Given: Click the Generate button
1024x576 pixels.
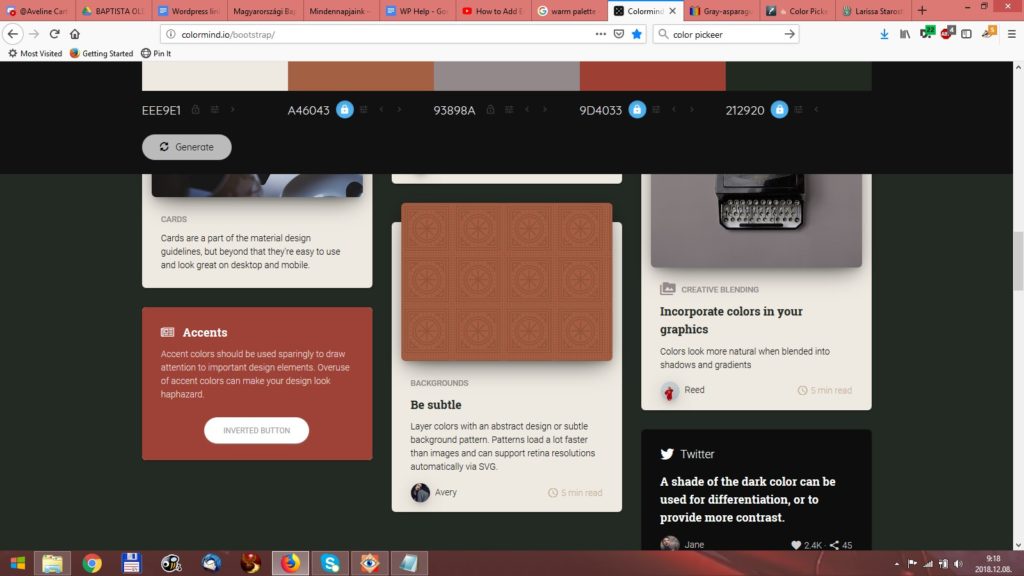Looking at the screenshot, I should point(187,147).
